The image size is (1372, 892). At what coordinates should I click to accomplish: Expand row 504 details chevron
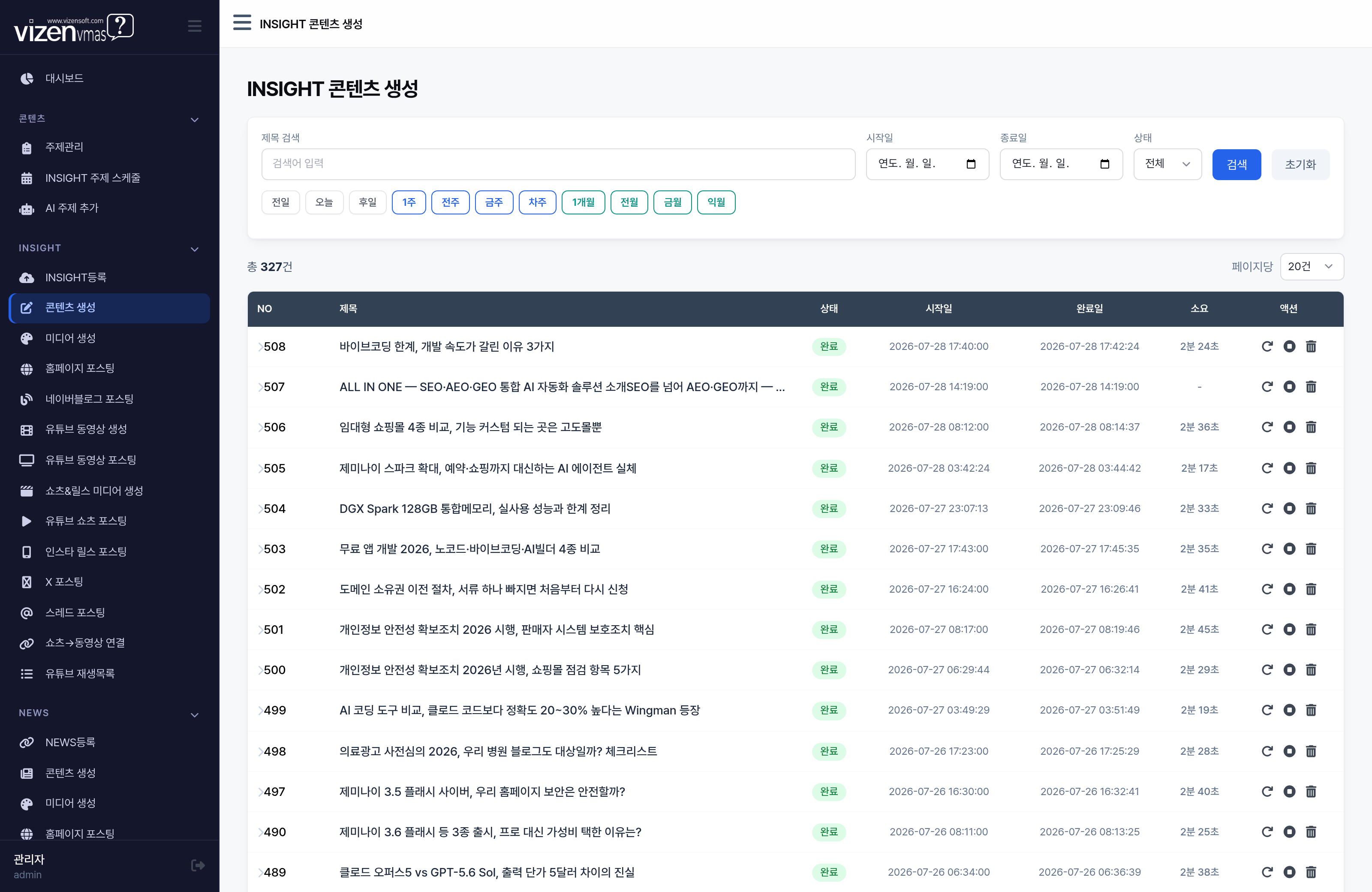[x=261, y=509]
